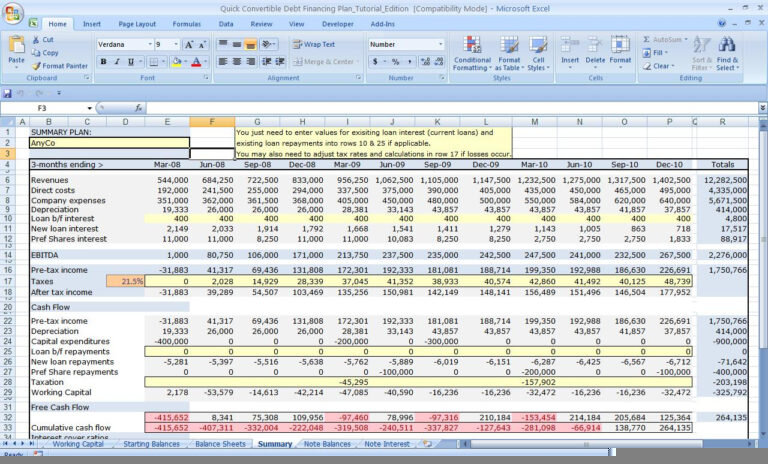
Task: Click the Increase Decimal icon
Action: (425, 62)
